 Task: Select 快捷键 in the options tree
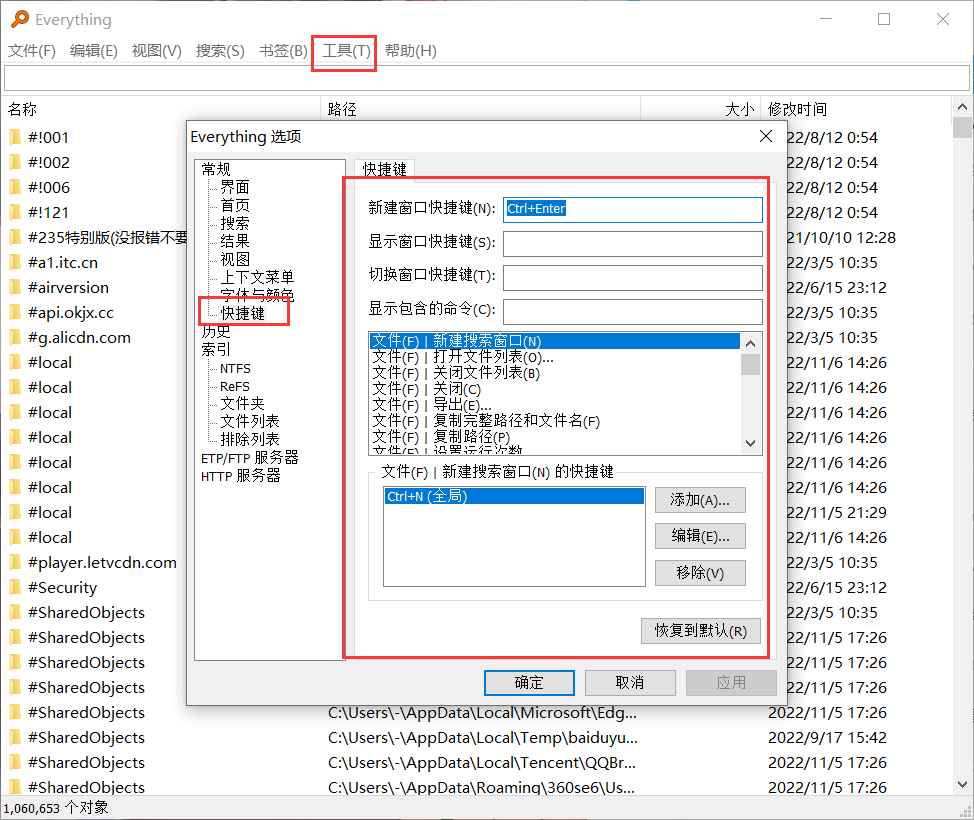(243, 313)
